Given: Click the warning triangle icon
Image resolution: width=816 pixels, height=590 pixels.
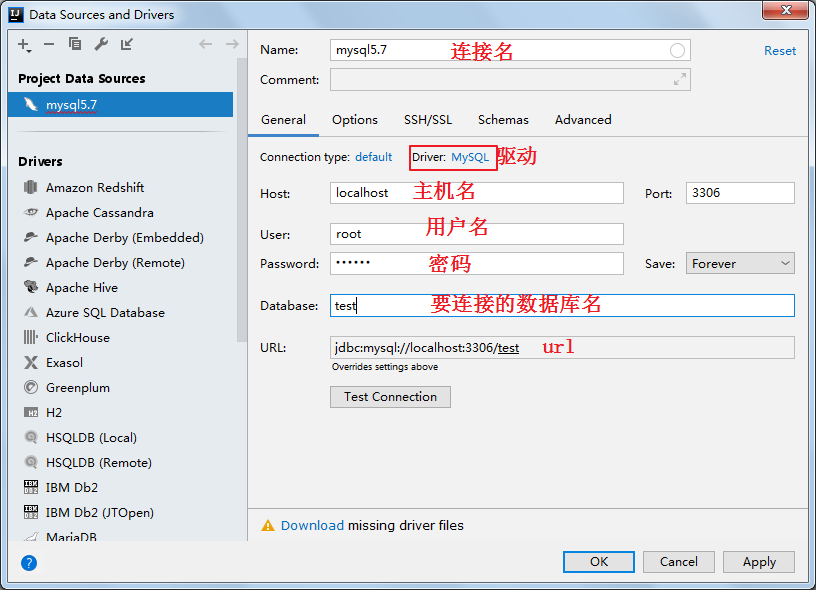Looking at the screenshot, I should click(267, 525).
